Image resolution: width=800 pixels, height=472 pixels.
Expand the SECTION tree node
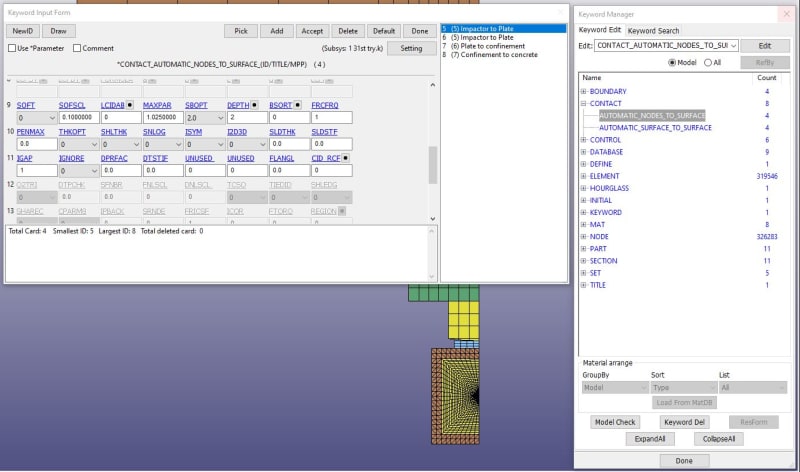click(583, 261)
